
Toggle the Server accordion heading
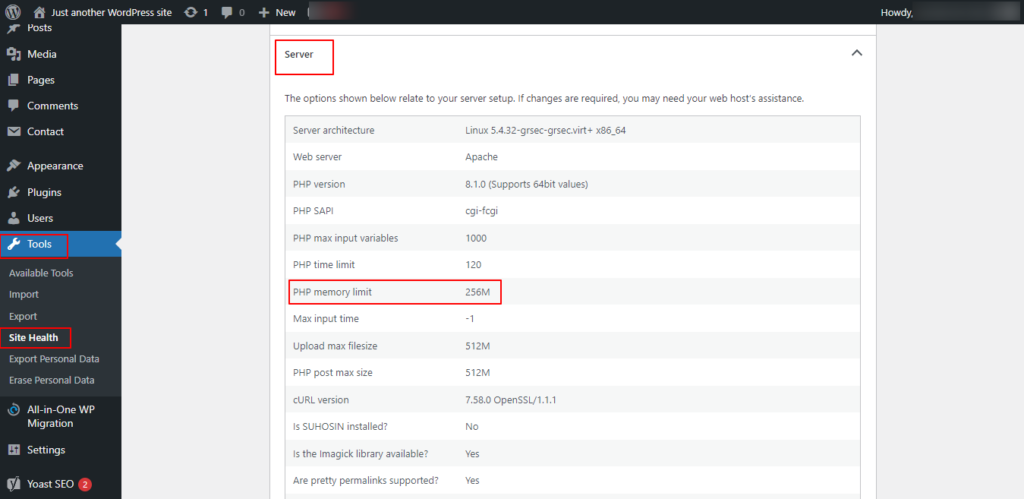pos(299,55)
